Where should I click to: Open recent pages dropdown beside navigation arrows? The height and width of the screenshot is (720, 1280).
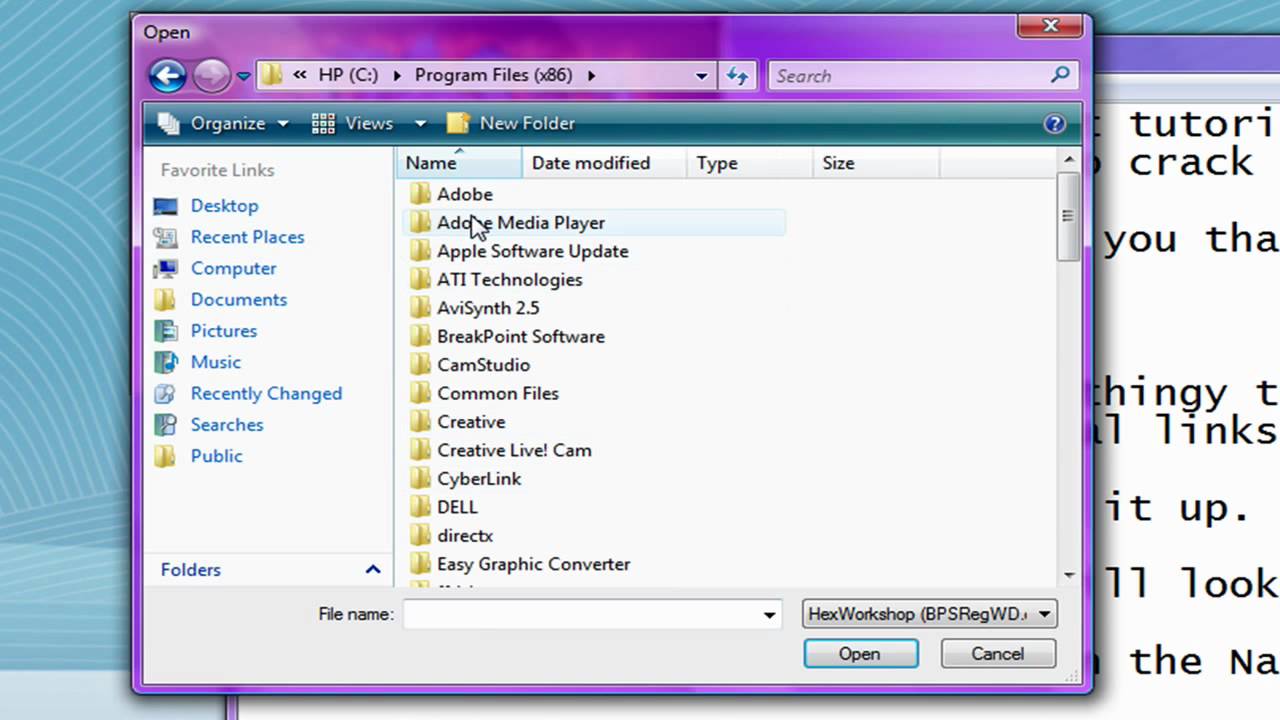point(243,76)
